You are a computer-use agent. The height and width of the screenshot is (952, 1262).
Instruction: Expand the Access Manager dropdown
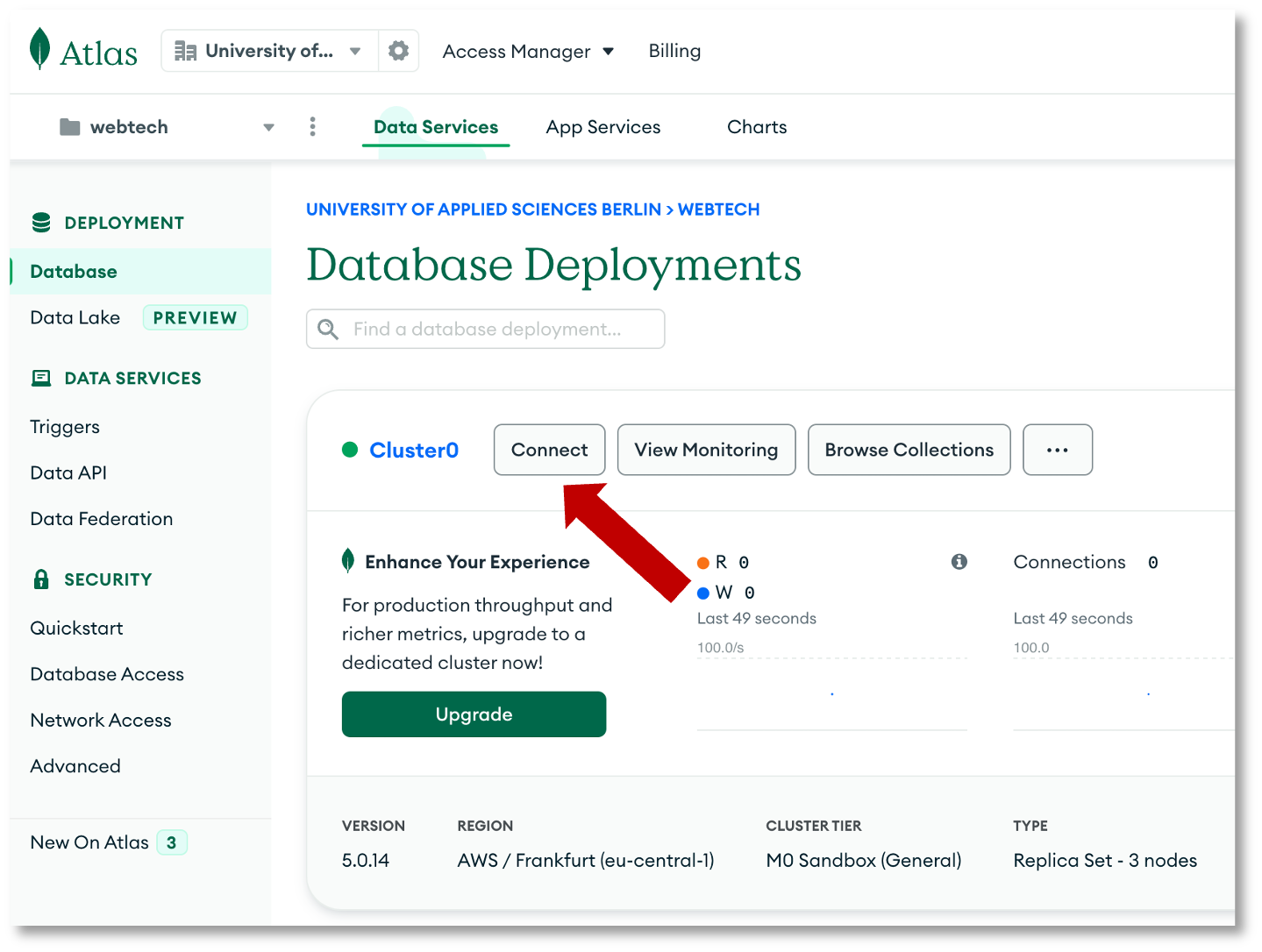[528, 52]
